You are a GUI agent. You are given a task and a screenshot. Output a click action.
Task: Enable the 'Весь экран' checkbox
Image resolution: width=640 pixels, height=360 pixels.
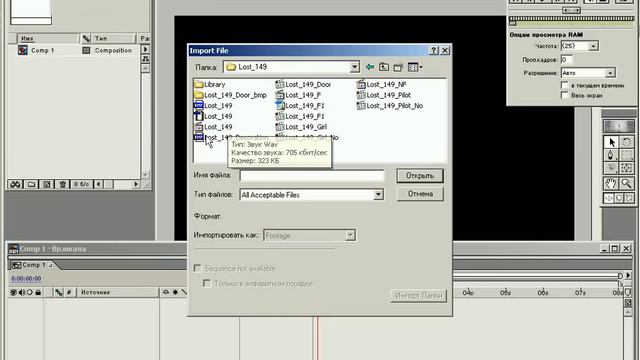(564, 95)
